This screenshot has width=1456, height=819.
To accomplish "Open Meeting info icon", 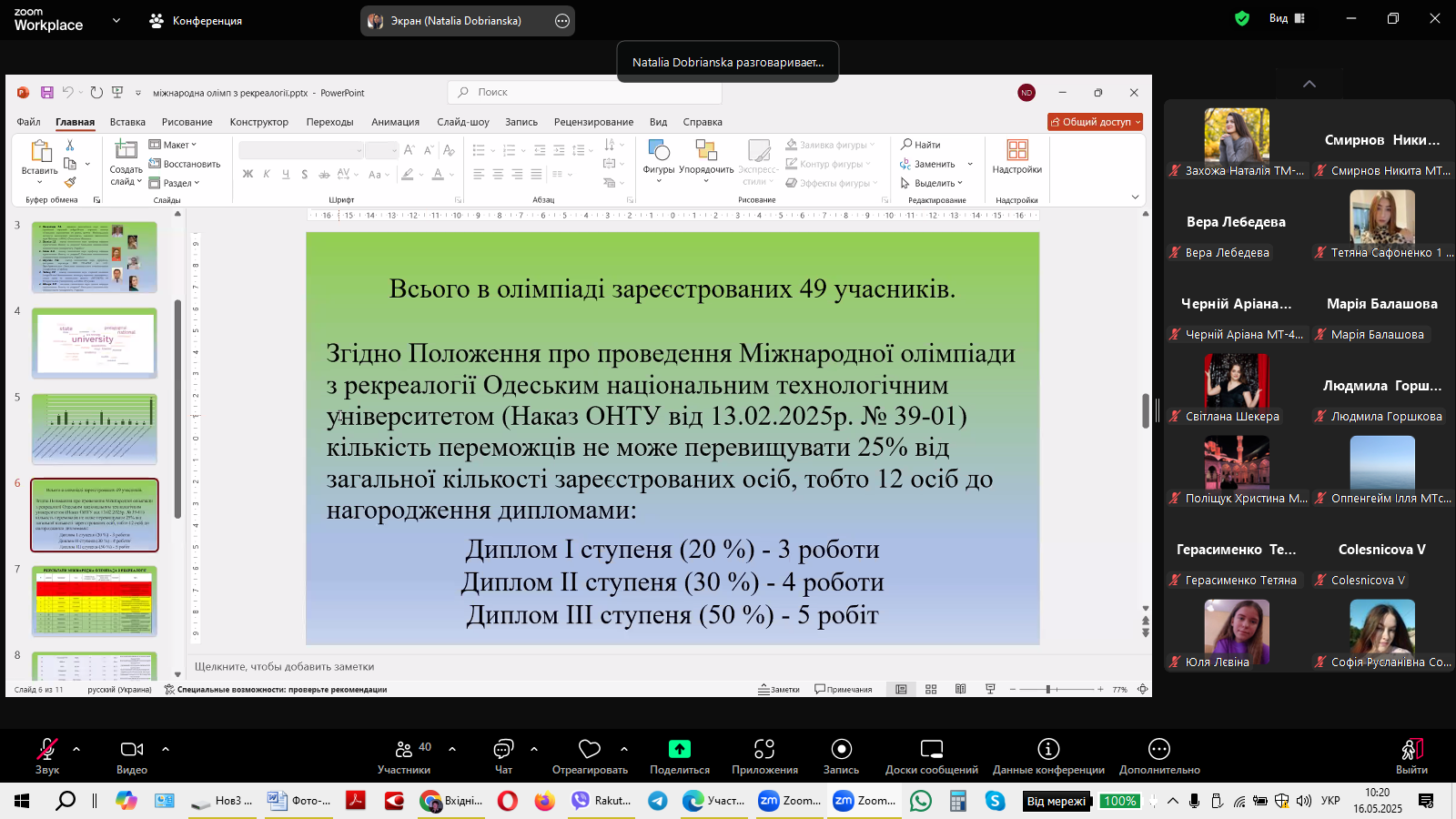I will 1048,749.
